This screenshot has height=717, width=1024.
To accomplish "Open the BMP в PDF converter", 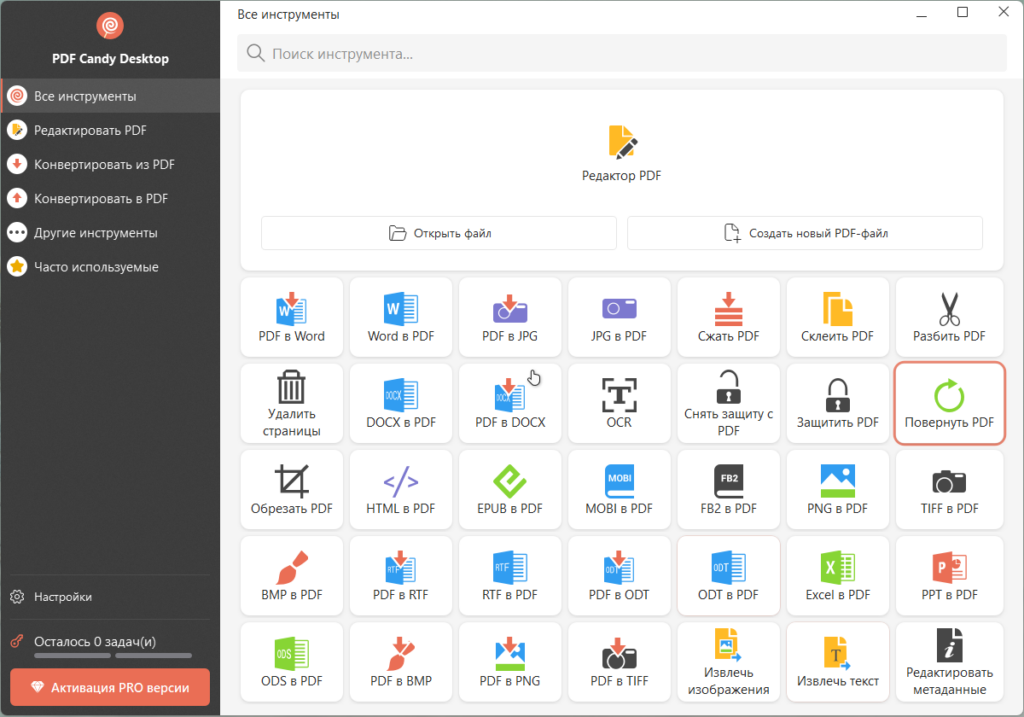I will 291,576.
